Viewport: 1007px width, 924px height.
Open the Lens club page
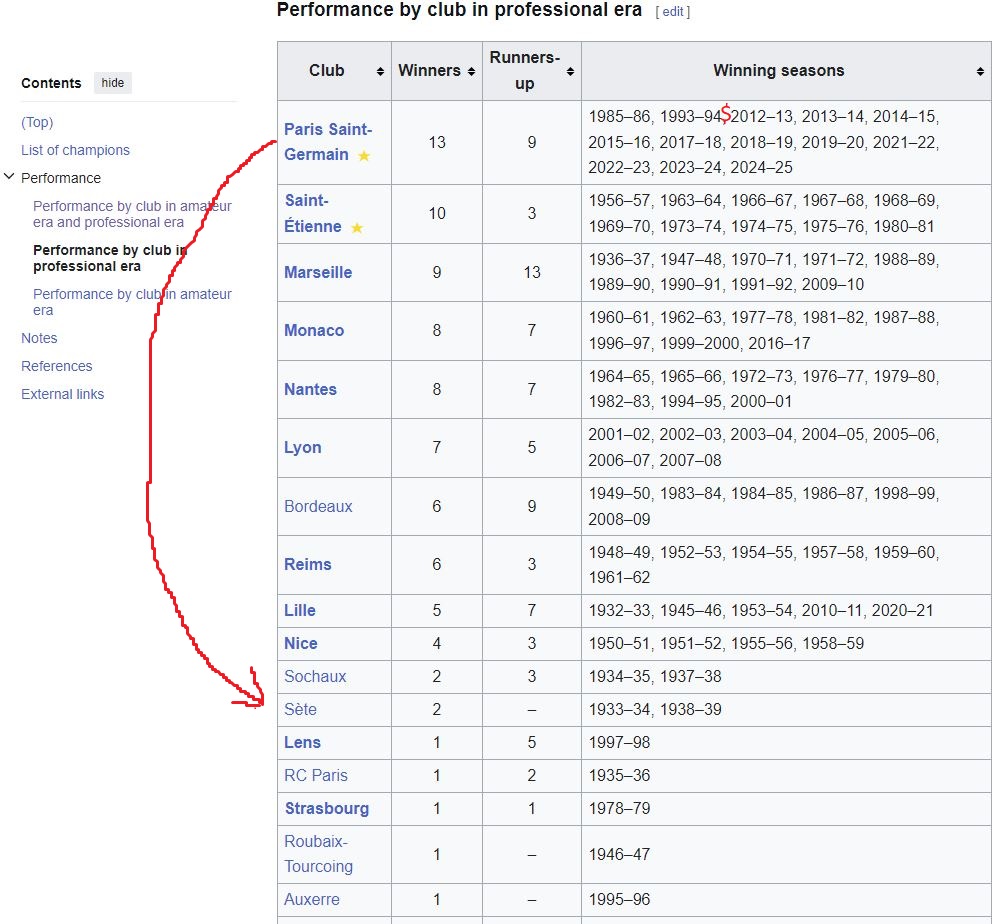302,742
